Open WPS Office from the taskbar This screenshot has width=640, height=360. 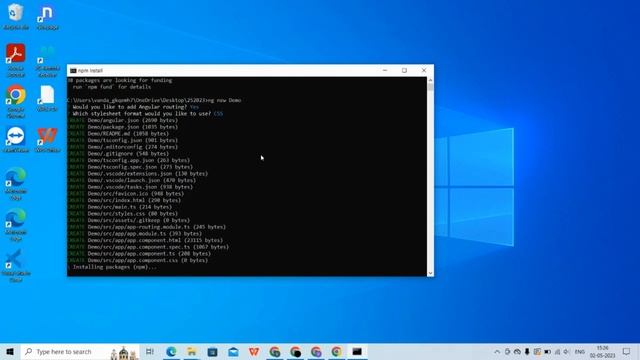click(254, 351)
